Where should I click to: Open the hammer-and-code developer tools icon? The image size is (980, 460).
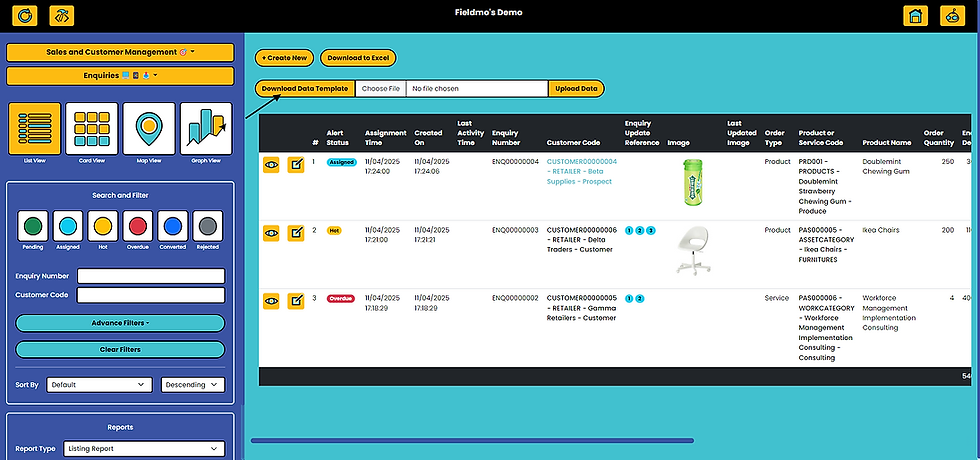tap(61, 16)
